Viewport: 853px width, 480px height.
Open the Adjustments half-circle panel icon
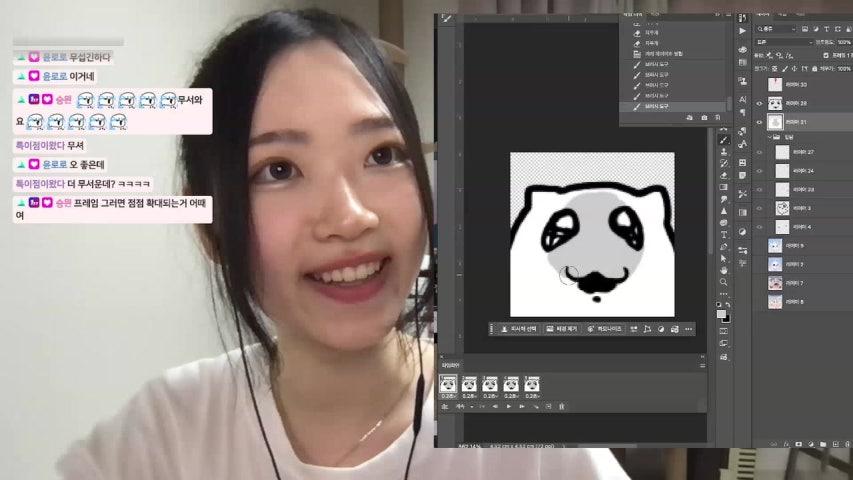(x=743, y=231)
